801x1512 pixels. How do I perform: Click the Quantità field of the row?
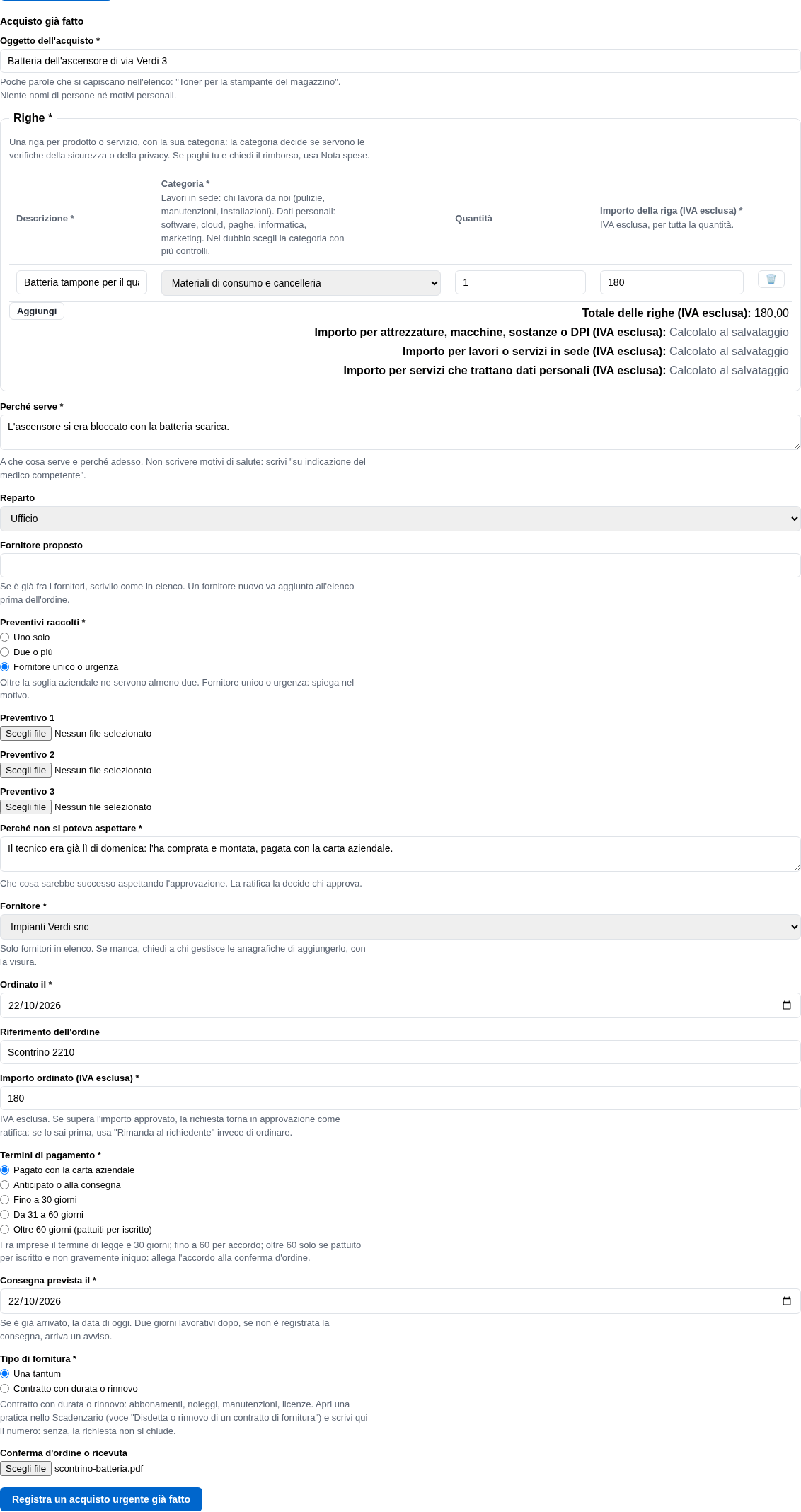tap(520, 282)
